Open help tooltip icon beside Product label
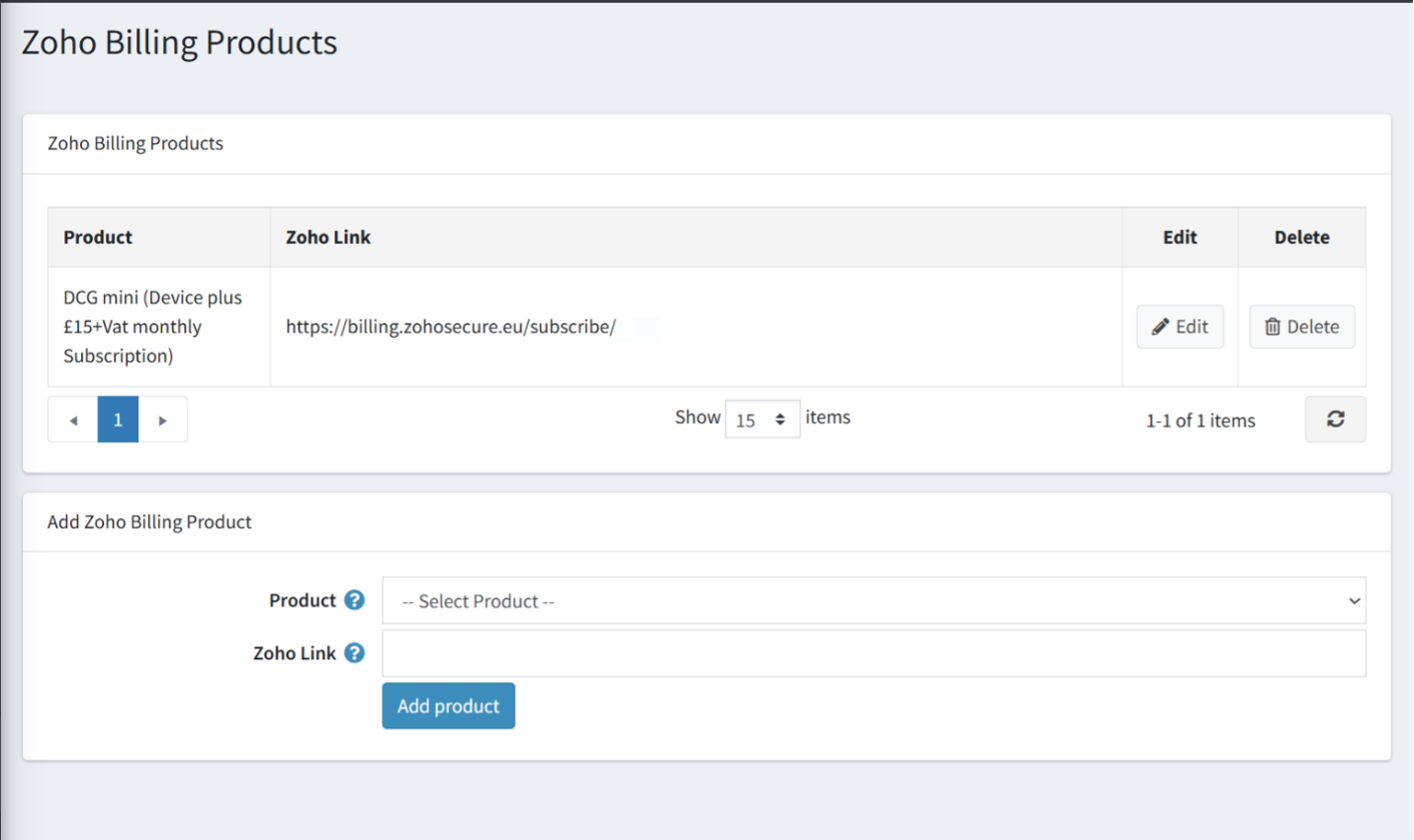Screen dimensions: 1414x840 pyautogui.click(x=354, y=600)
